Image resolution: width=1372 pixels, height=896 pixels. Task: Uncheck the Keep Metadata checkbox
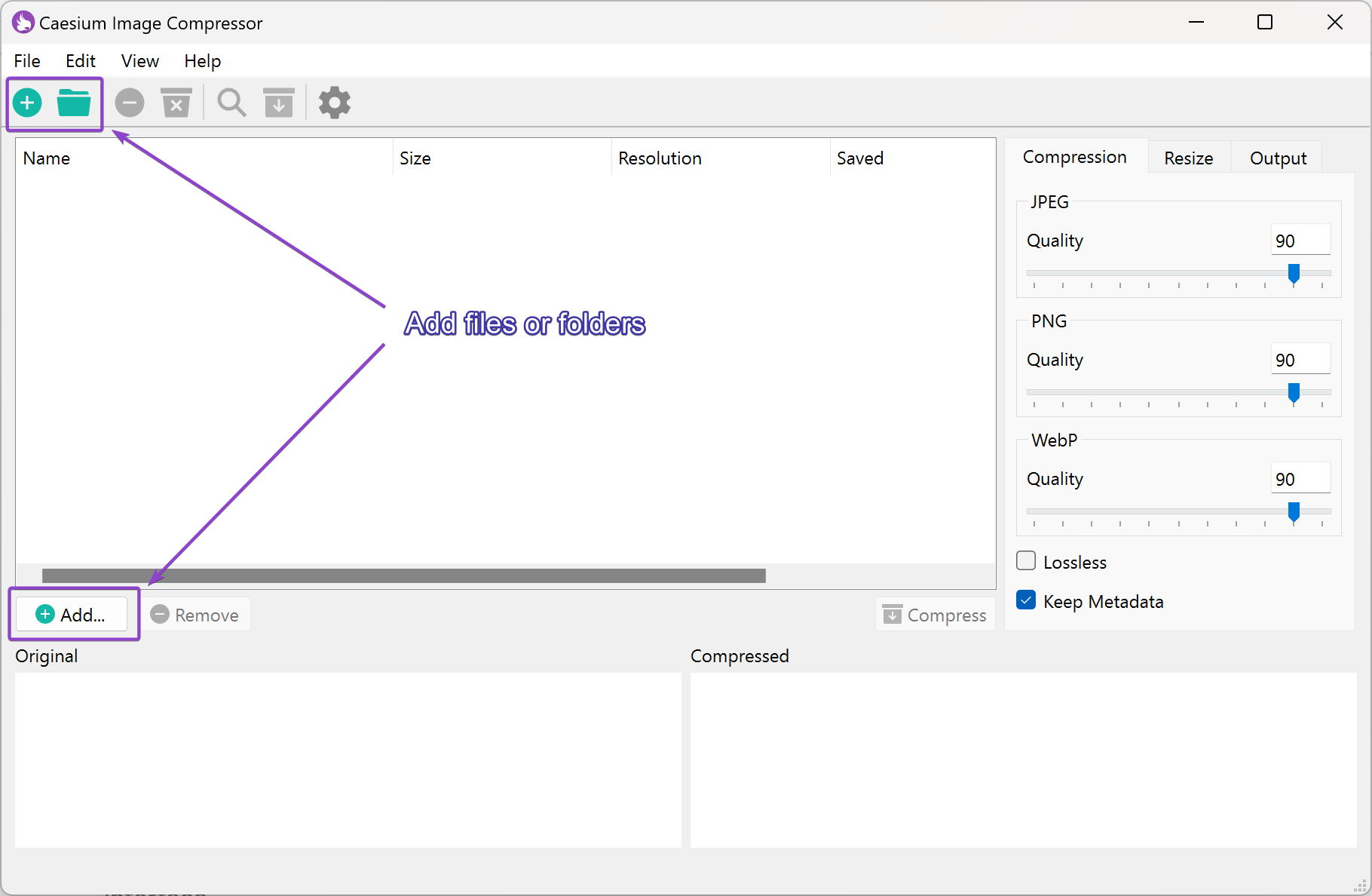(x=1026, y=600)
